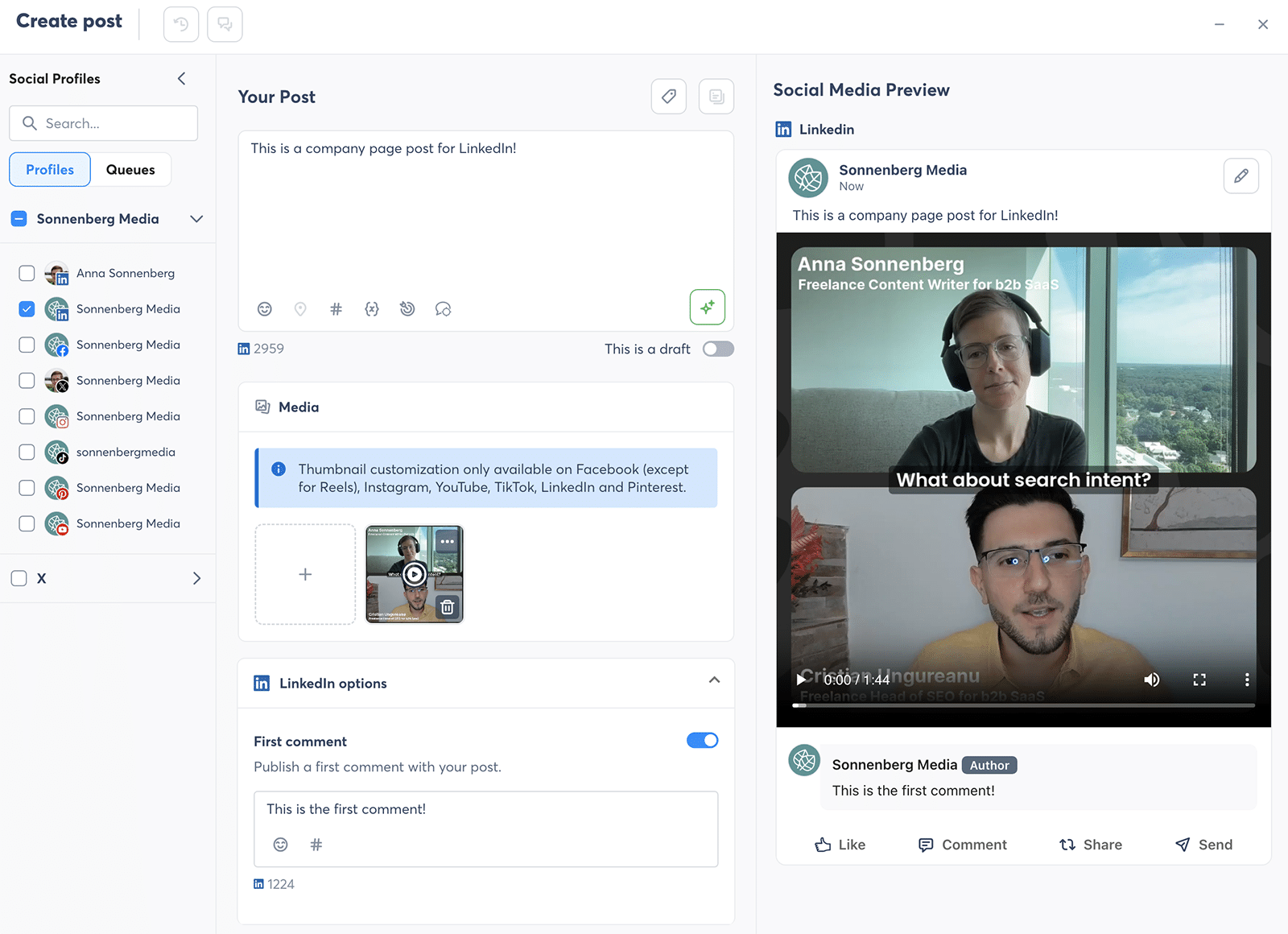Image resolution: width=1288 pixels, height=934 pixels.
Task: Toggle 'This is a draft' switch
Action: (718, 349)
